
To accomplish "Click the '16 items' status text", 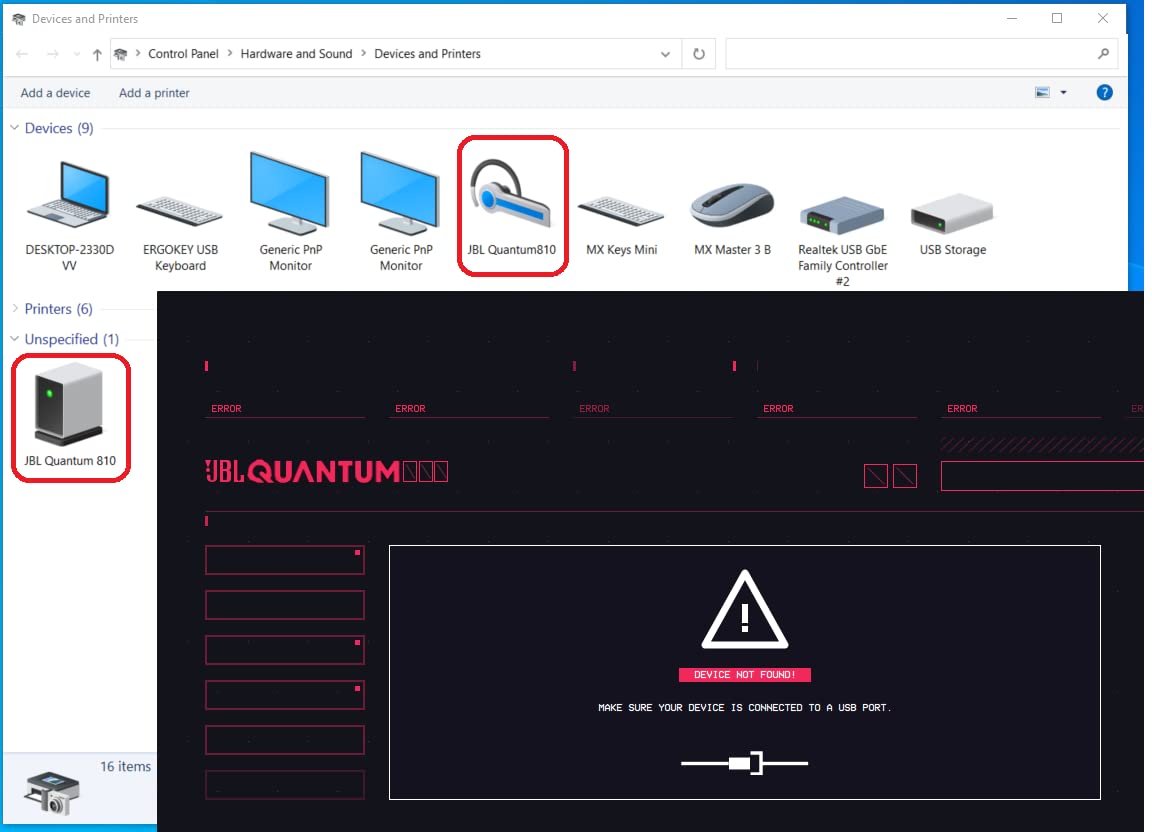I will tap(126, 766).
